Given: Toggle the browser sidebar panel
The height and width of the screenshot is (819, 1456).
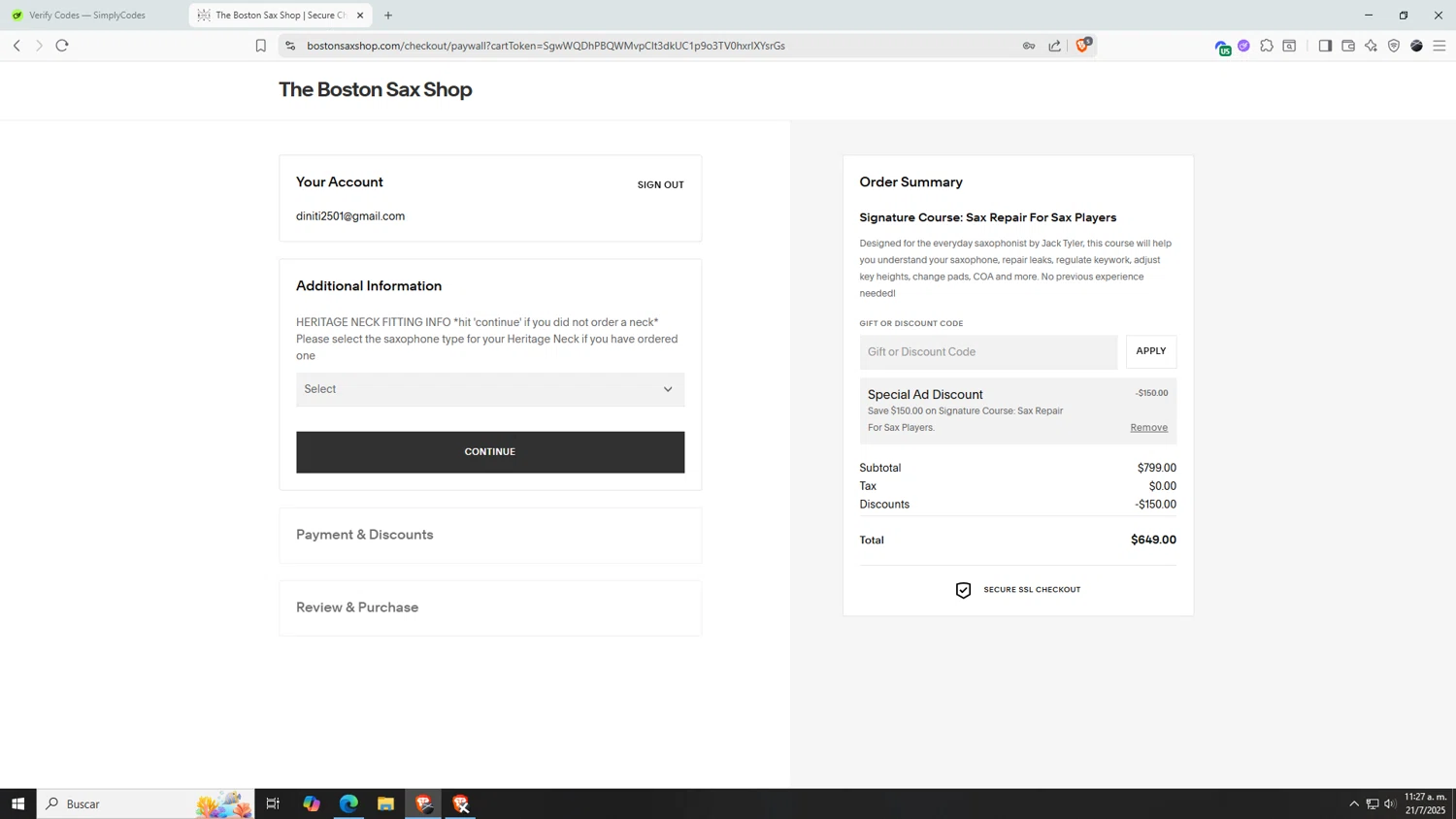Looking at the screenshot, I should pos(1325,46).
